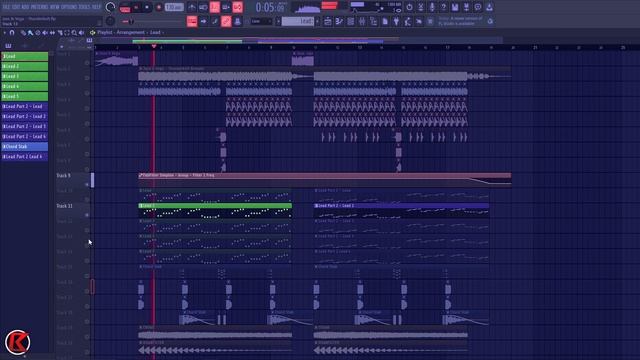Select the playlist select tool

point(67,33)
